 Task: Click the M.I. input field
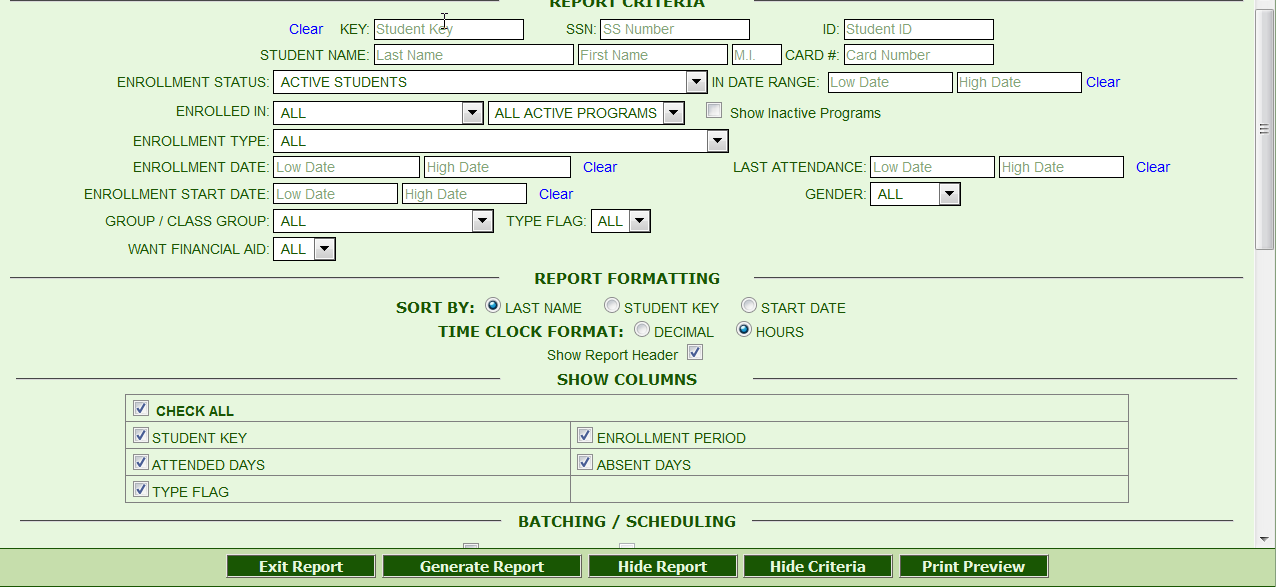pyautogui.click(x=757, y=55)
